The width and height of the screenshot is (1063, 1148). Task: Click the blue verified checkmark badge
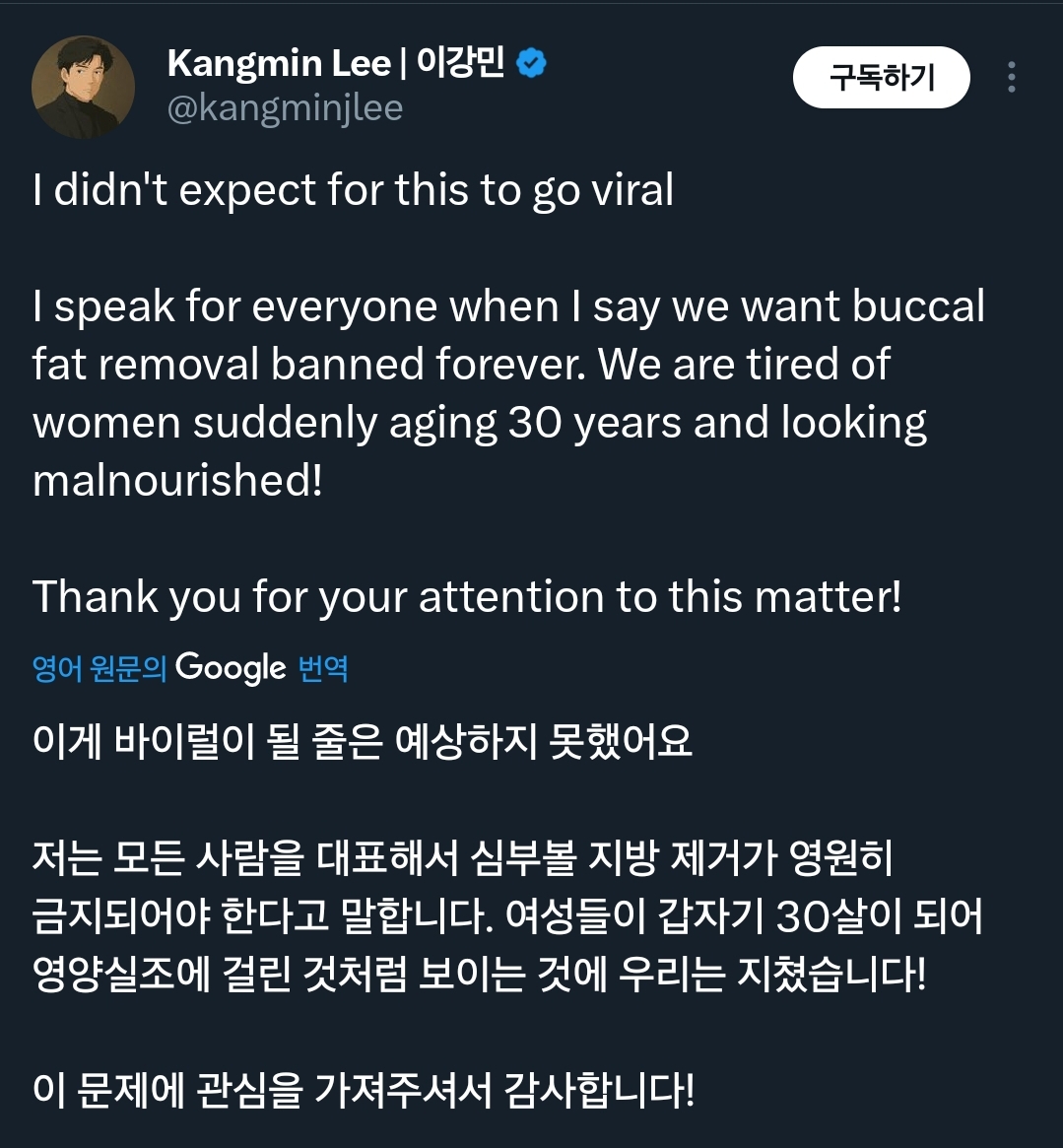[532, 64]
